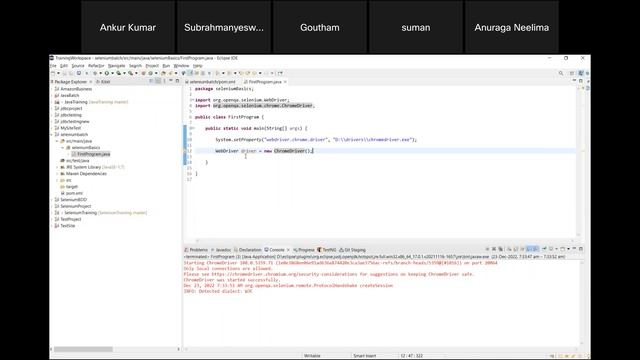
Task: Collapse the imports fold marker
Action: [x=192, y=100]
